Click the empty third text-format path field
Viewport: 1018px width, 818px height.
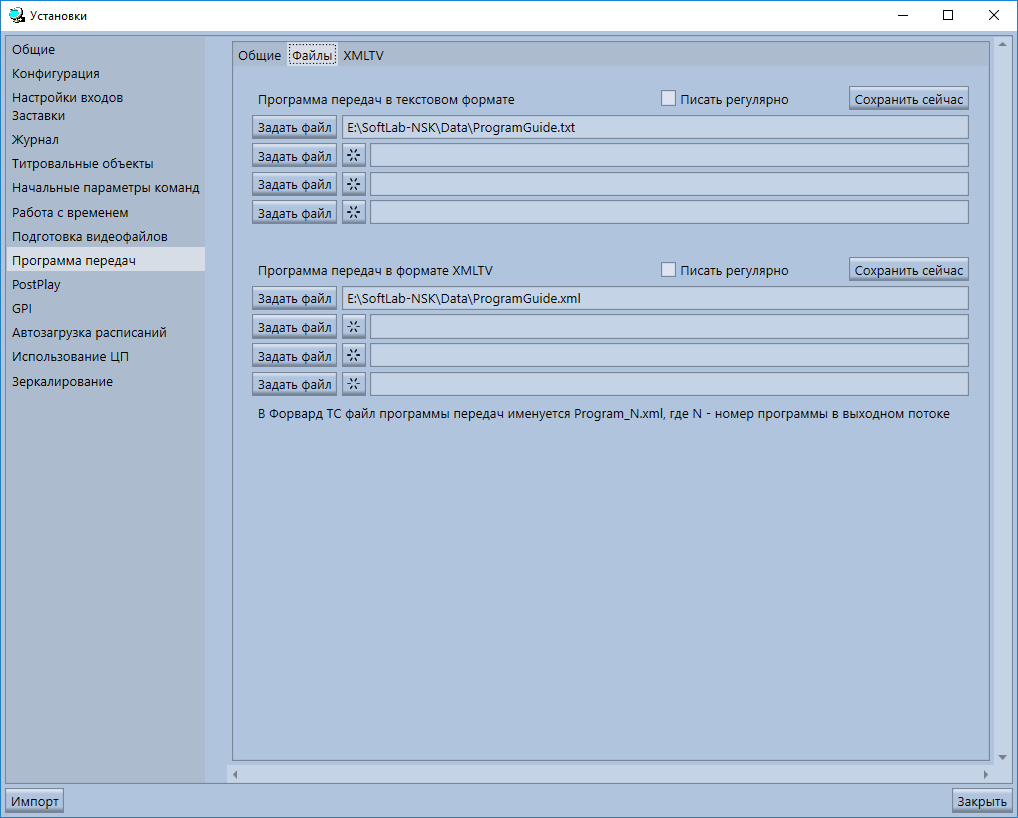(669, 184)
